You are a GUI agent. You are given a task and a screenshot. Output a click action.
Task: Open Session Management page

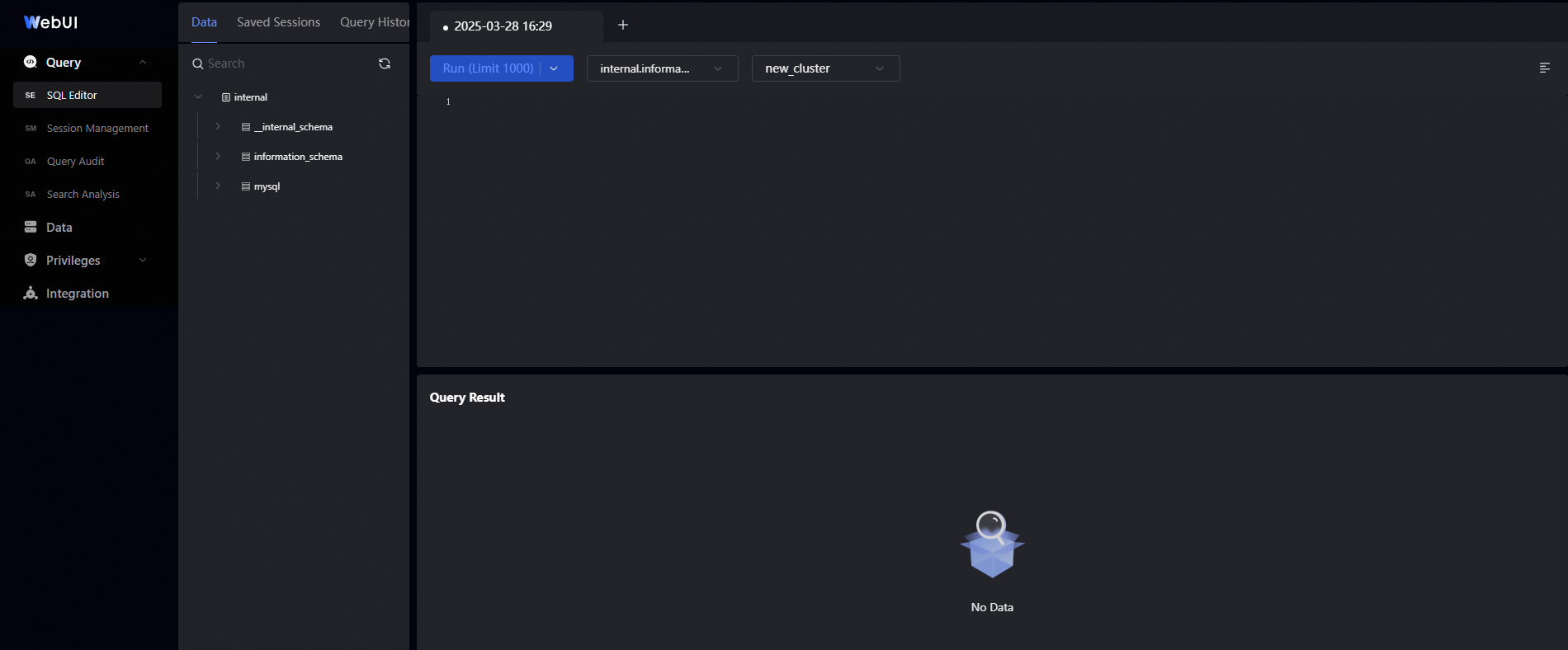pyautogui.click(x=87, y=128)
